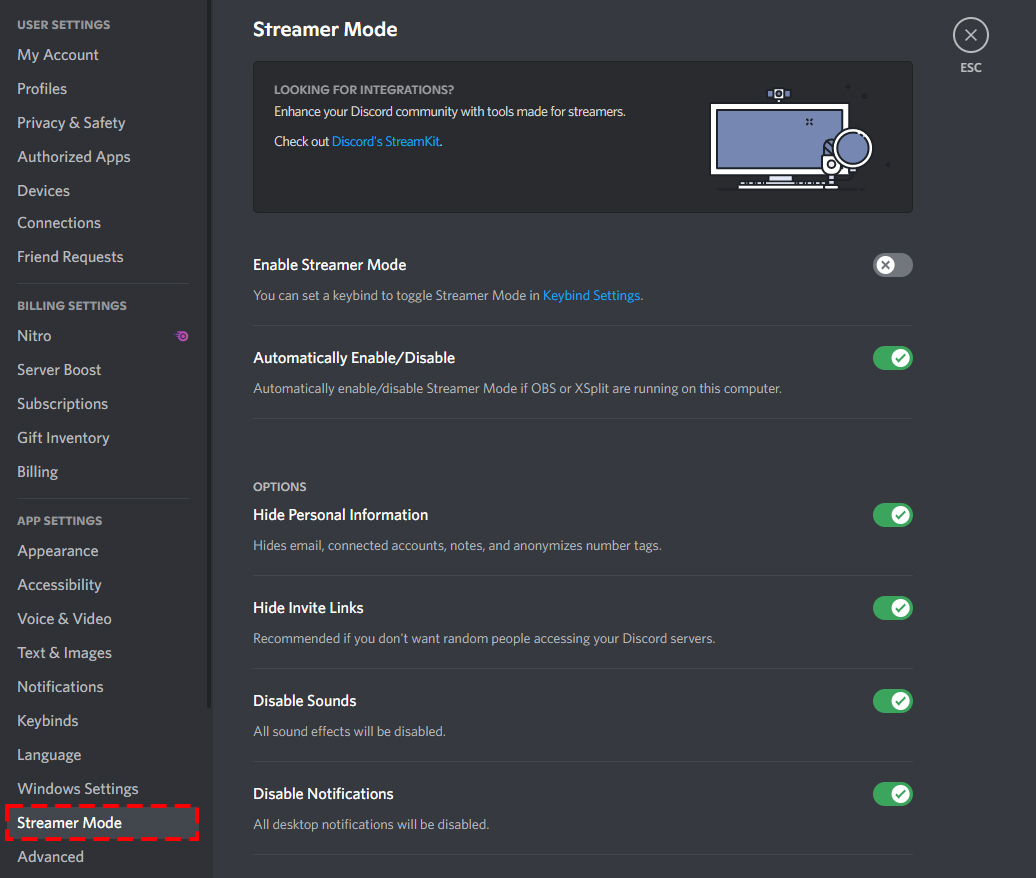
Task: Go to Voice & Video settings
Action: (64, 619)
